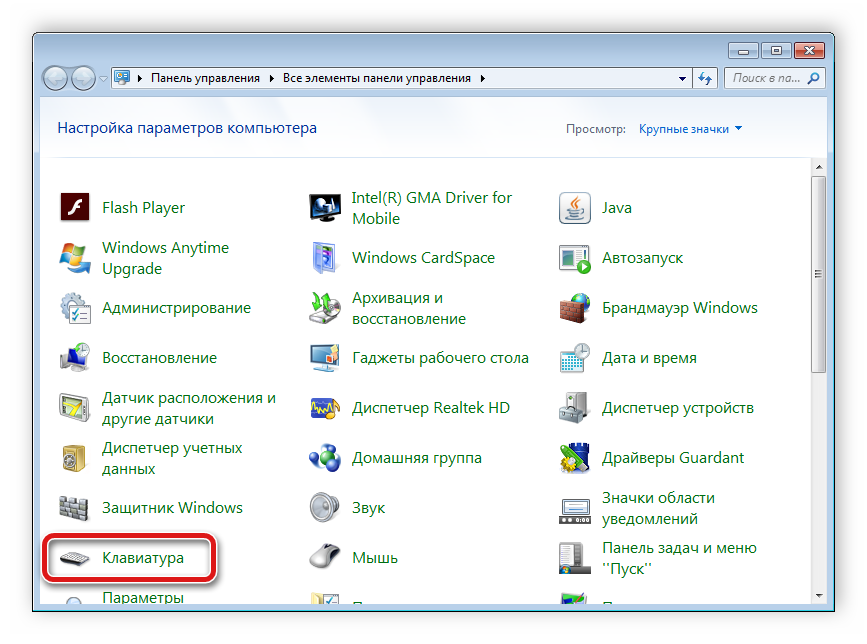Open the Звук speaker icon
Screen dimensions: 867x644
324,507
